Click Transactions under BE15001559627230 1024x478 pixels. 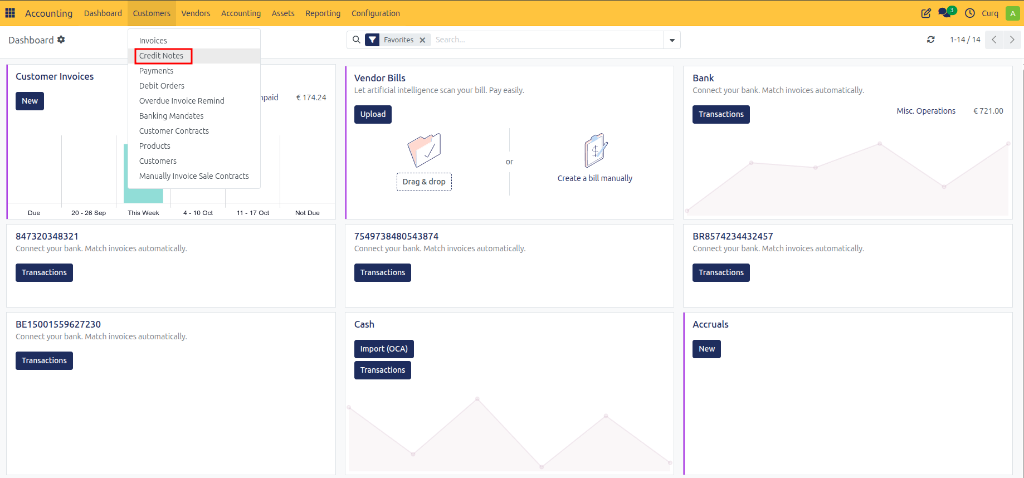tap(44, 360)
